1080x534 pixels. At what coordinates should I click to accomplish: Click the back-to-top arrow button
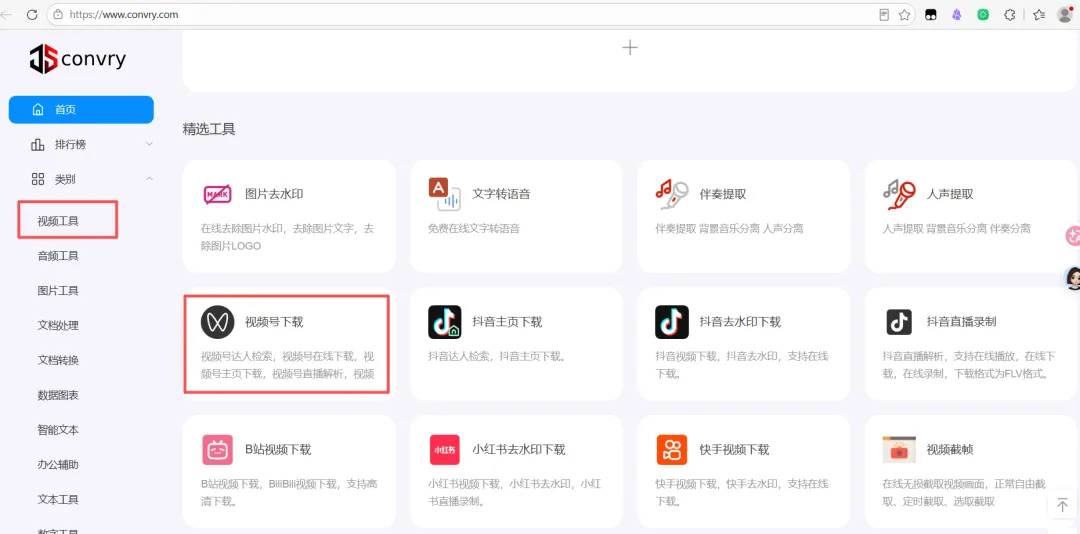point(1062,504)
